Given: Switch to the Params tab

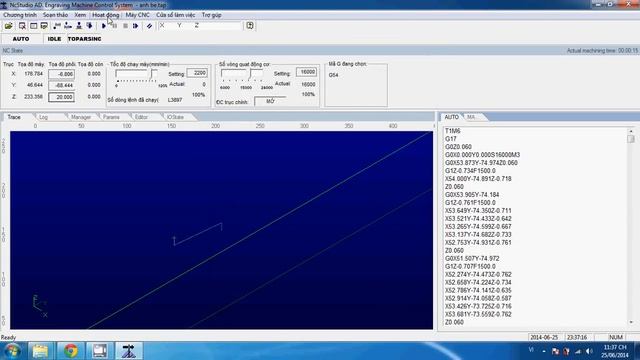Looking at the screenshot, I should point(111,117).
